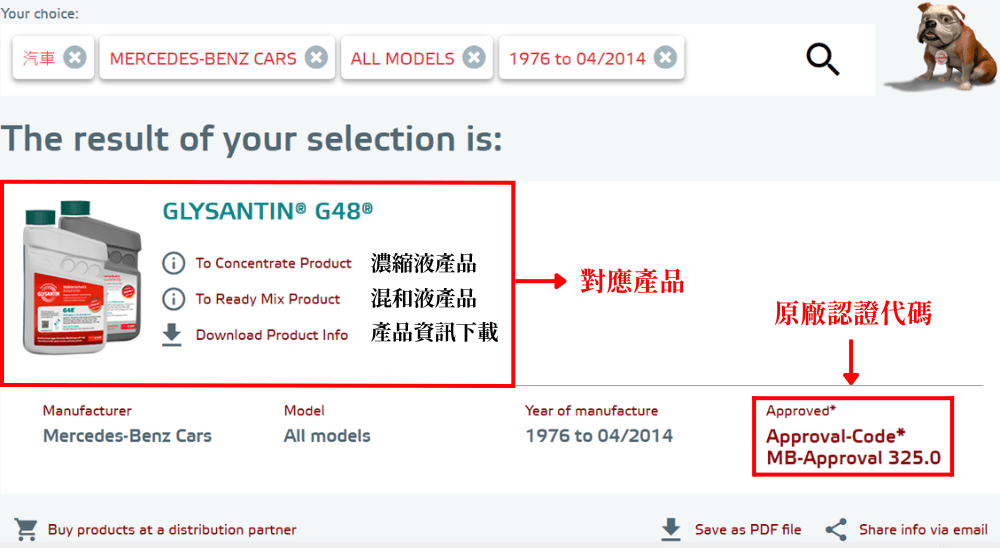Image resolution: width=1000 pixels, height=548 pixels.
Task: Click the Save as PDF download icon
Action: click(671, 529)
